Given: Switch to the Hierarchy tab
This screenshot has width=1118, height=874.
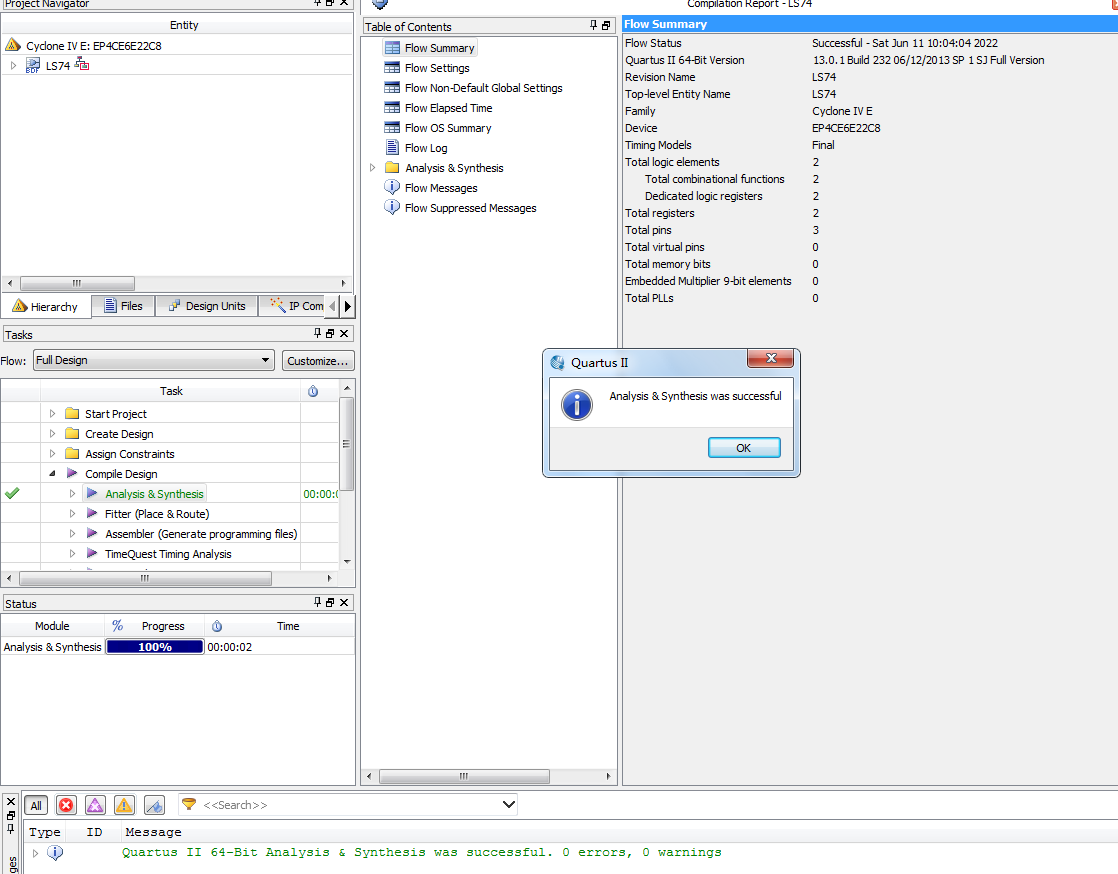Looking at the screenshot, I should pos(46,307).
